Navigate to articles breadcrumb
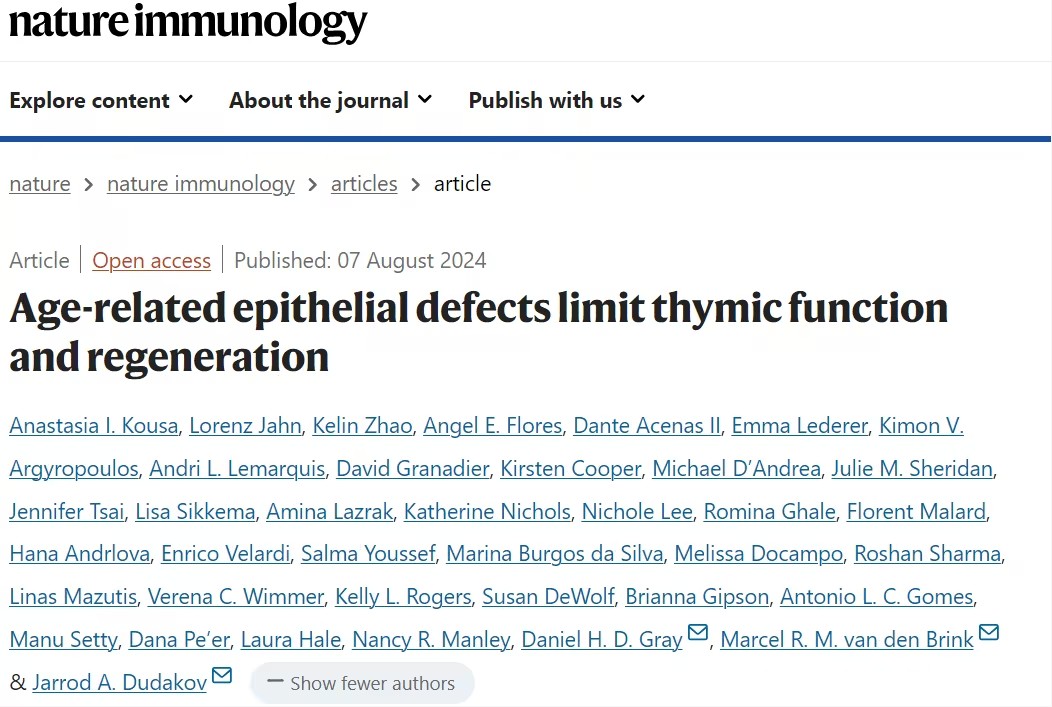 (x=364, y=184)
